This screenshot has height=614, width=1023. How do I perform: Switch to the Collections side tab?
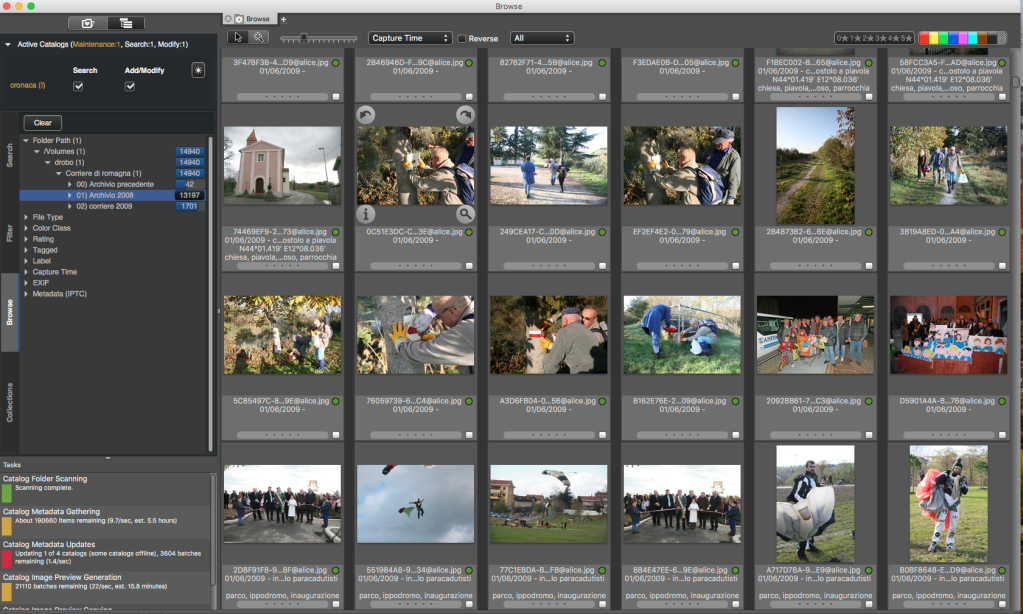click(10, 402)
